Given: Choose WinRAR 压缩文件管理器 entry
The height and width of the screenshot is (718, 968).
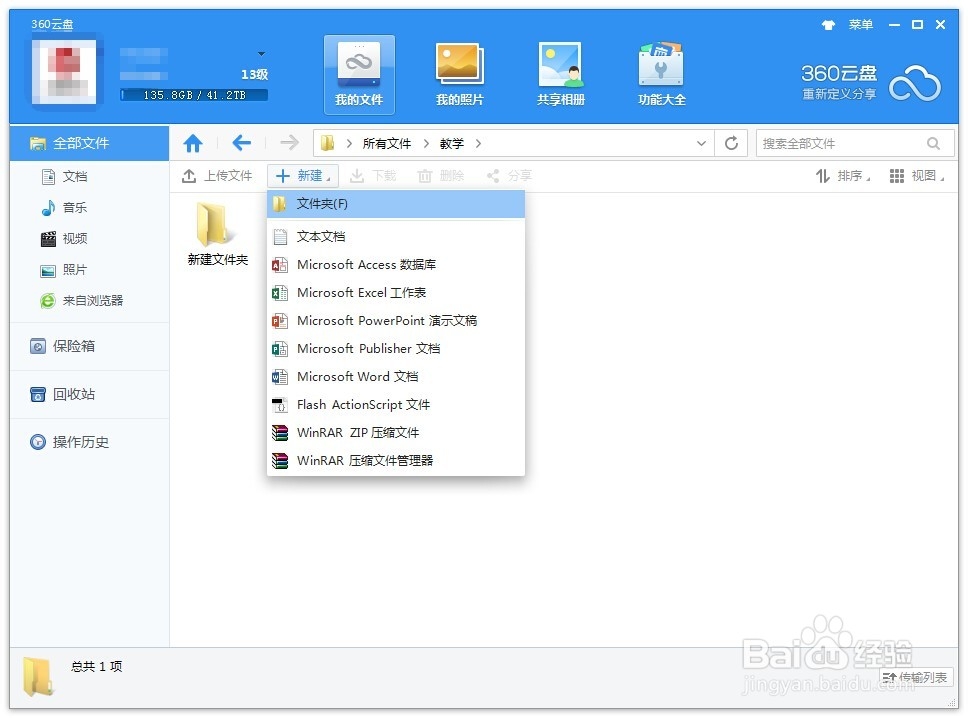Looking at the screenshot, I should (396, 461).
